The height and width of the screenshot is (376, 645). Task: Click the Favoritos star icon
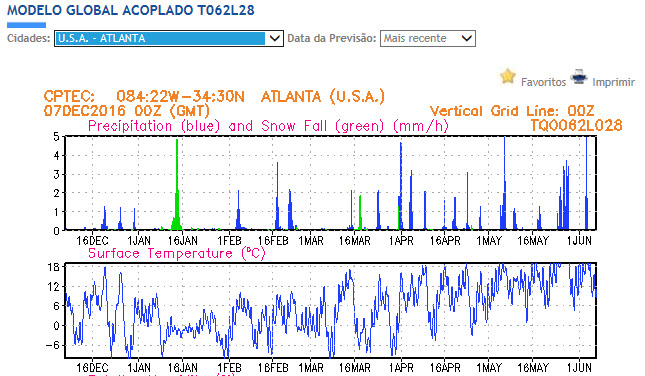[508, 76]
